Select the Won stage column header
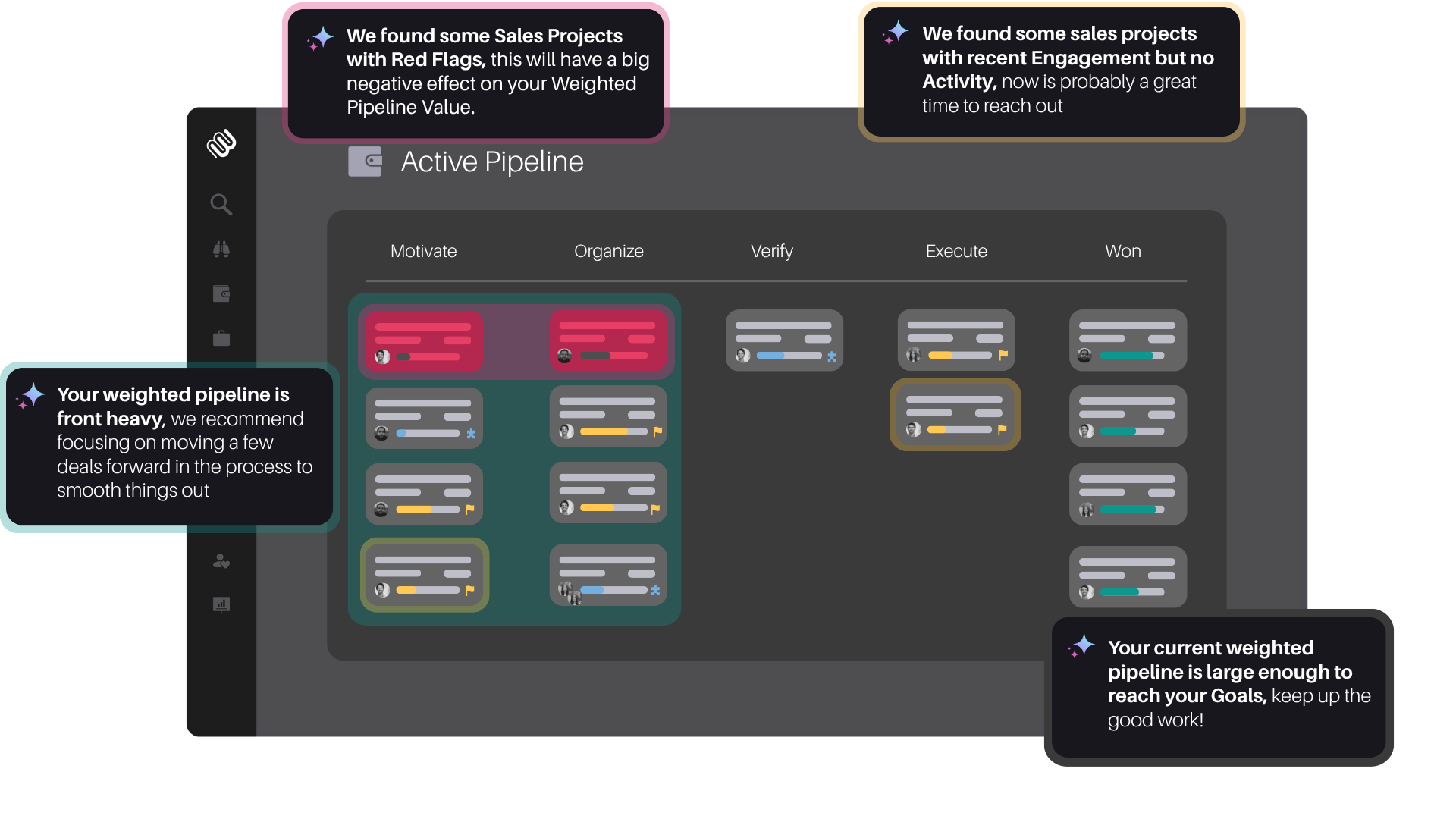Image resolution: width=1456 pixels, height=819 pixels. click(1123, 251)
